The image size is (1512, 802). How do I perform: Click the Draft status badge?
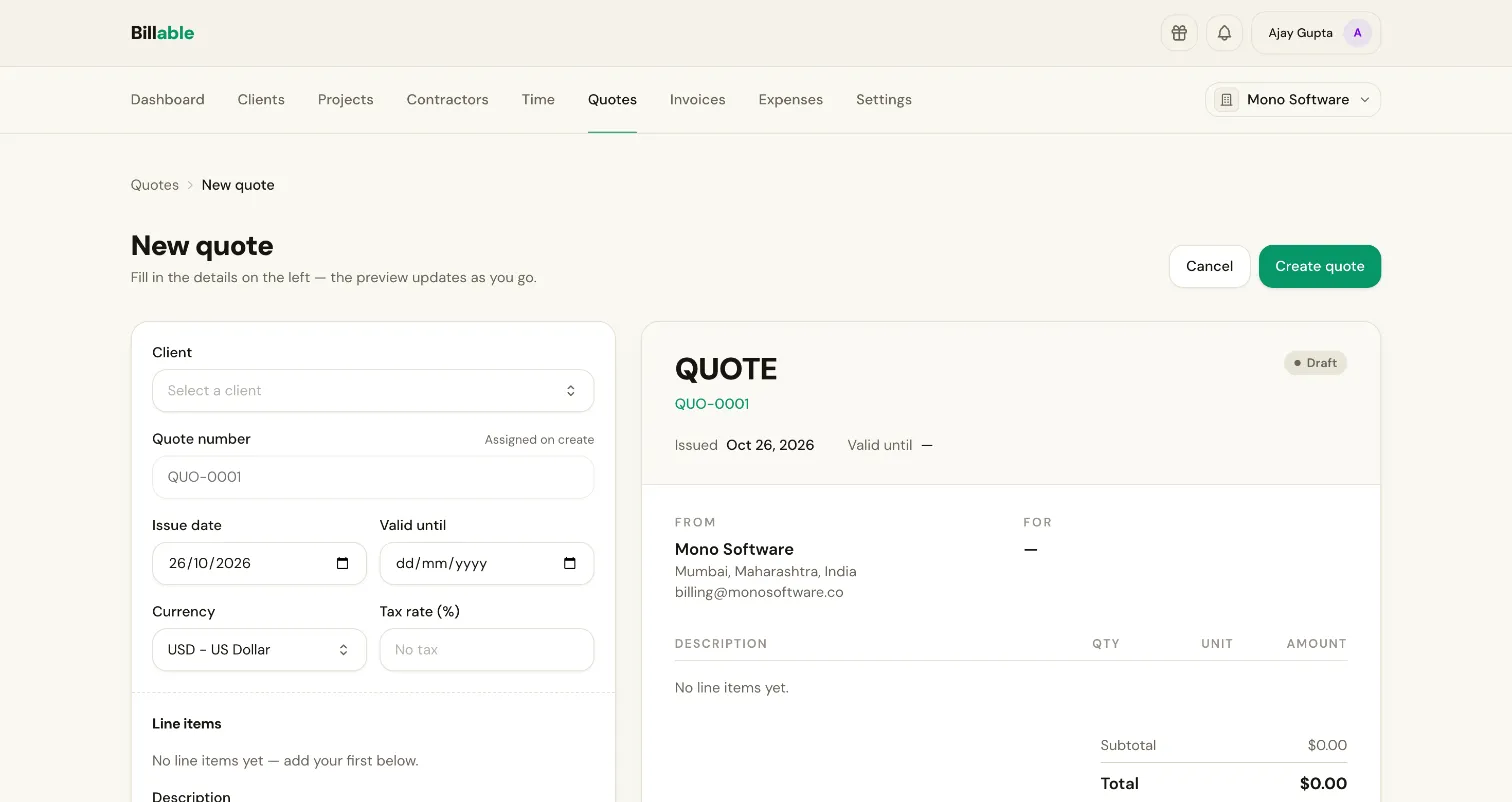pyautogui.click(x=1315, y=363)
